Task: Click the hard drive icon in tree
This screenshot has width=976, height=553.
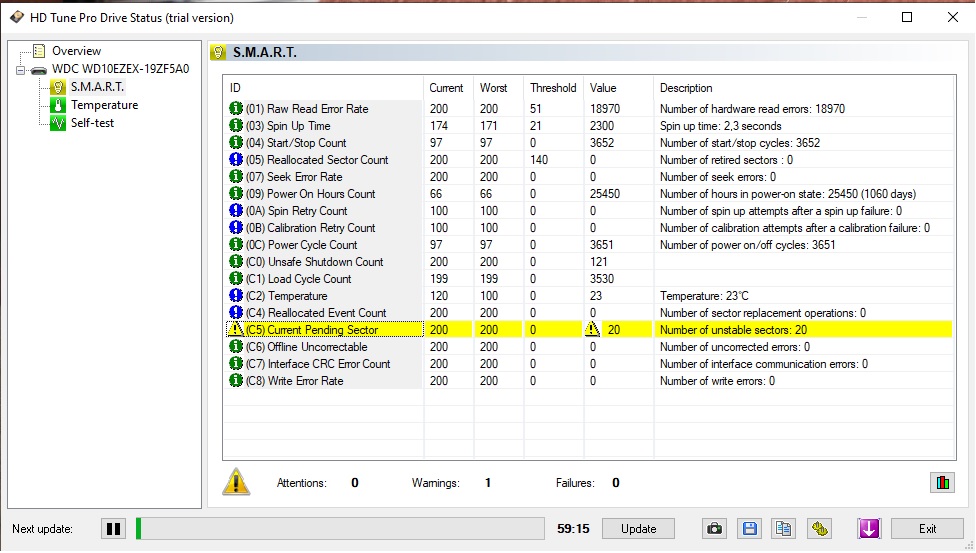Action: 39,70
